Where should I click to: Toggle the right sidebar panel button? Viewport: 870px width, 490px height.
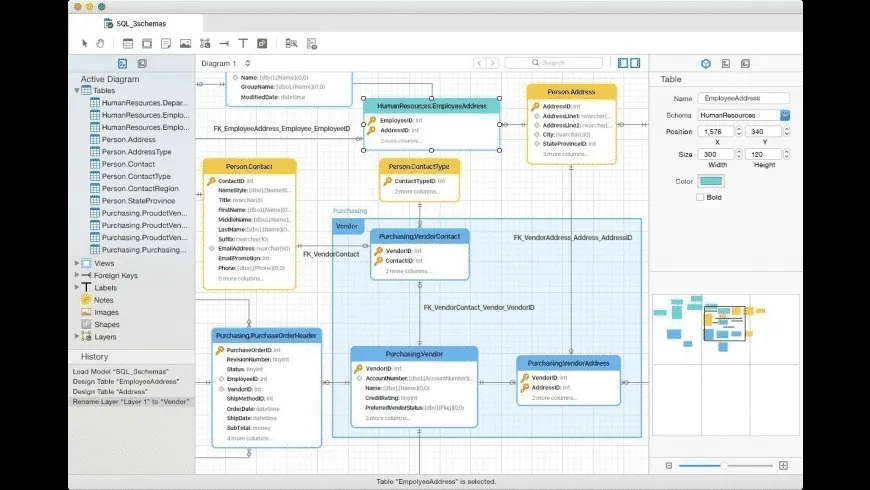pos(635,63)
